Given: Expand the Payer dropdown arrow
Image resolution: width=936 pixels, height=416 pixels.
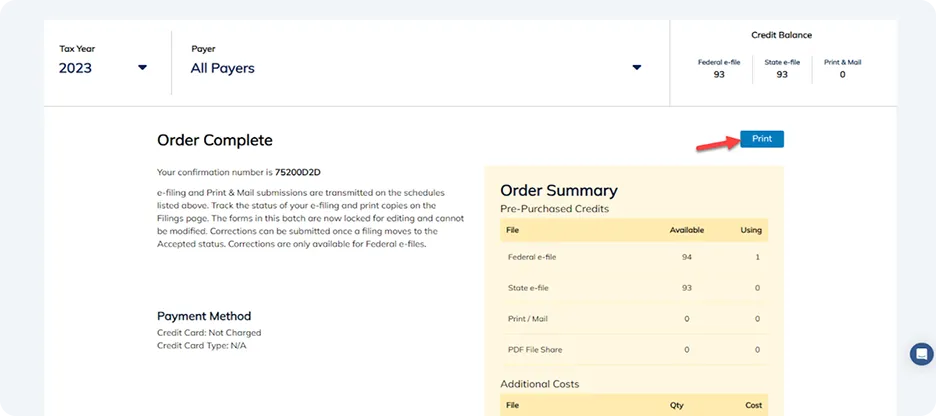Looking at the screenshot, I should tap(637, 68).
